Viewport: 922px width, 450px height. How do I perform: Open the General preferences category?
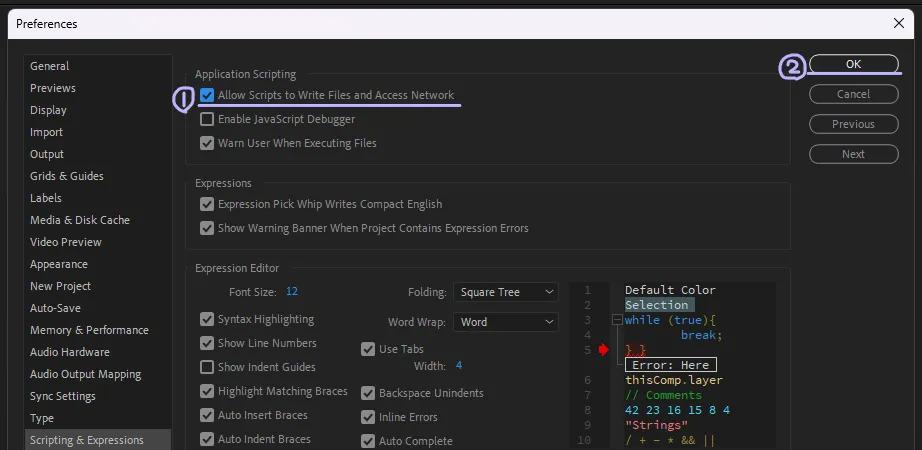coord(50,66)
